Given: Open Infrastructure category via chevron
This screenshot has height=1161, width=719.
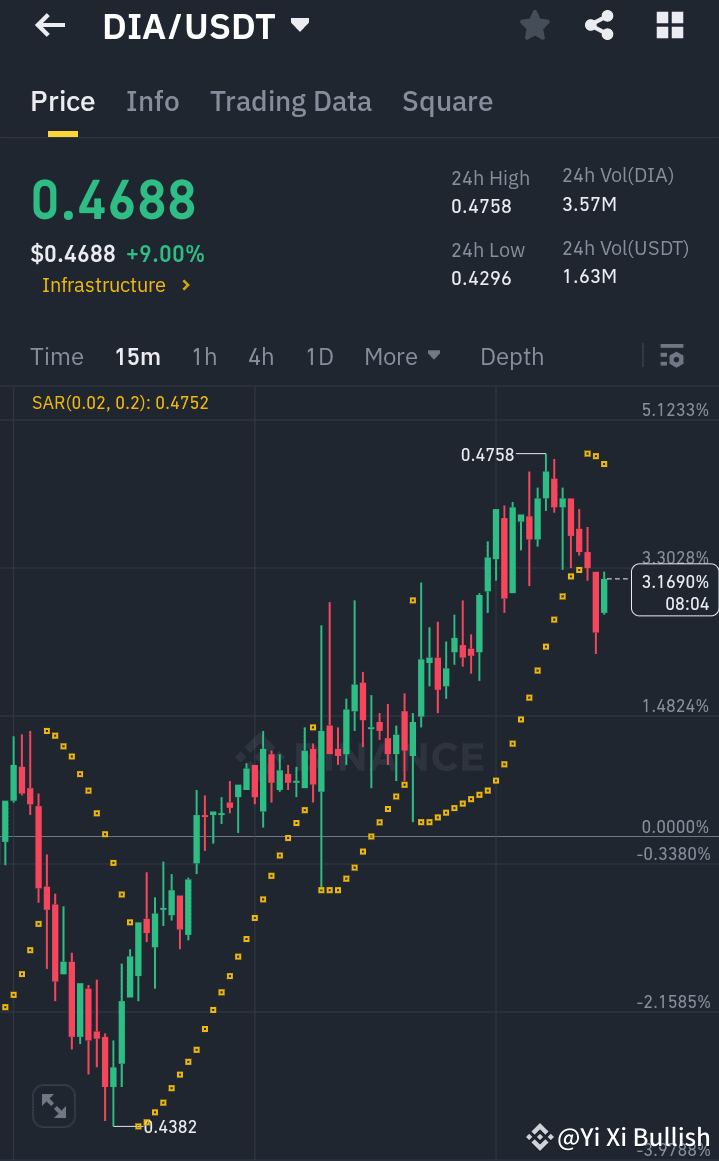Looking at the screenshot, I should point(183,285).
